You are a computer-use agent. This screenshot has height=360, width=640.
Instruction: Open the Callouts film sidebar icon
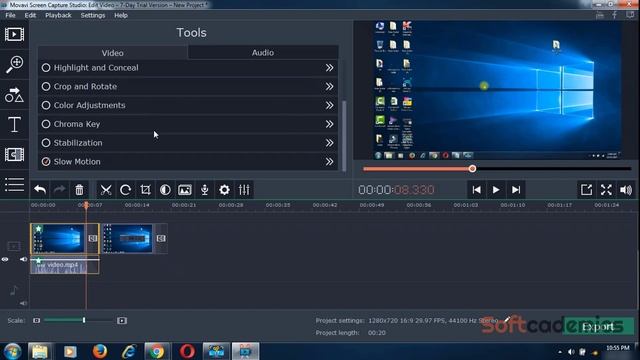point(14,155)
